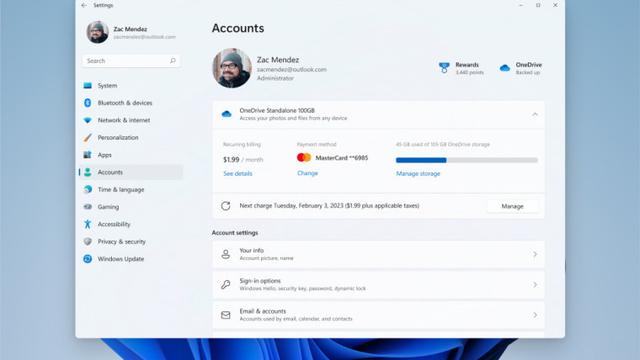Open the Apps settings category
This screenshot has height=360, width=640.
coord(131,155)
